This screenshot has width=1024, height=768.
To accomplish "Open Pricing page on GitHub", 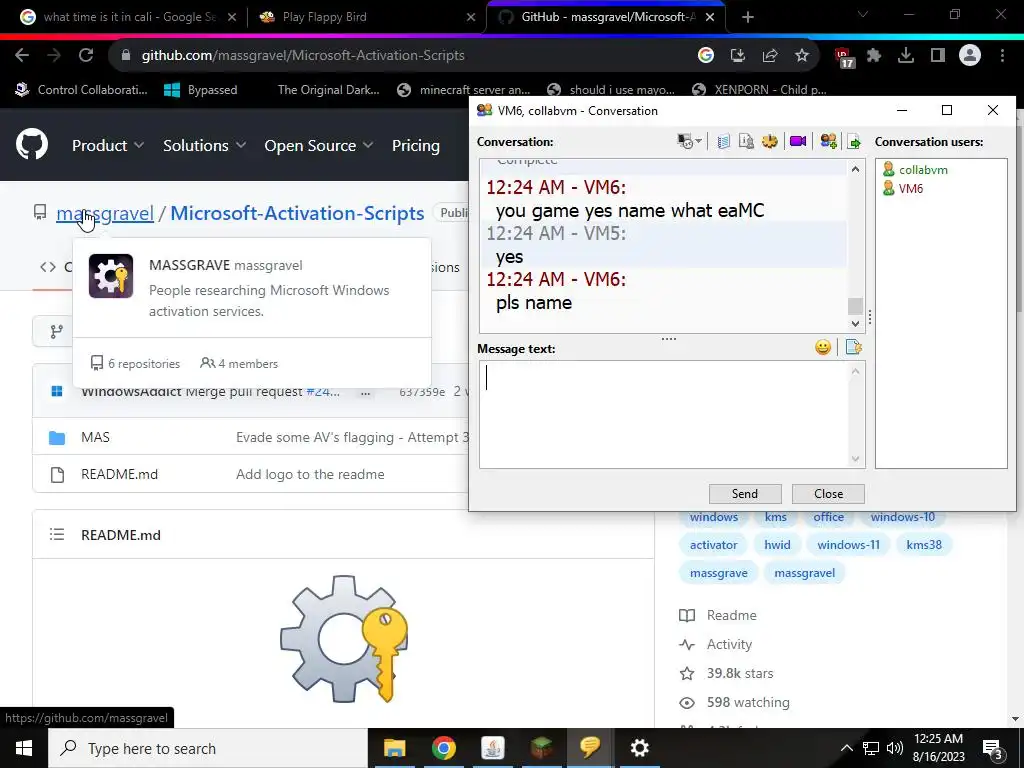I will (416, 146).
